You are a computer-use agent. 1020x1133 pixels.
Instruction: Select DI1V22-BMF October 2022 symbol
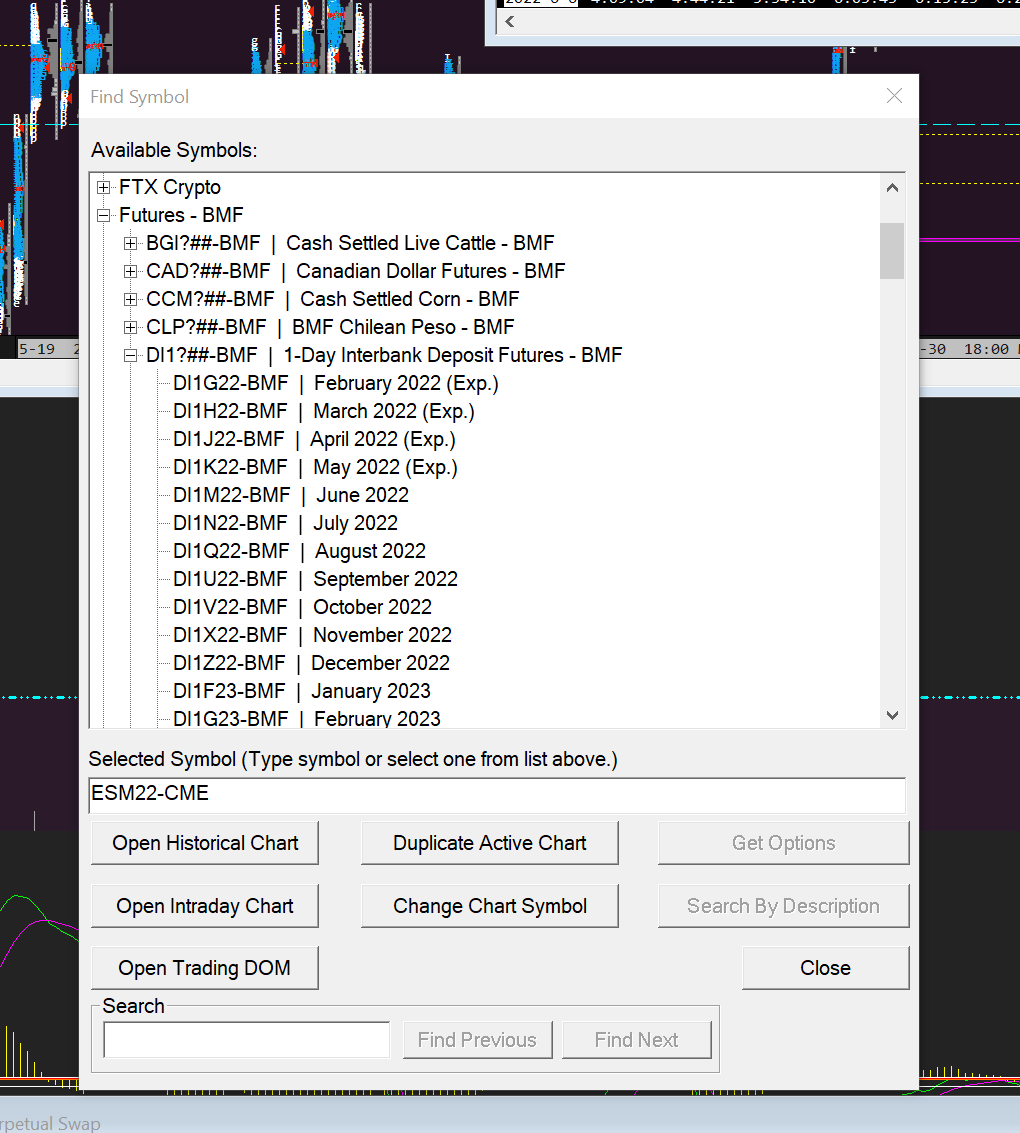click(302, 608)
